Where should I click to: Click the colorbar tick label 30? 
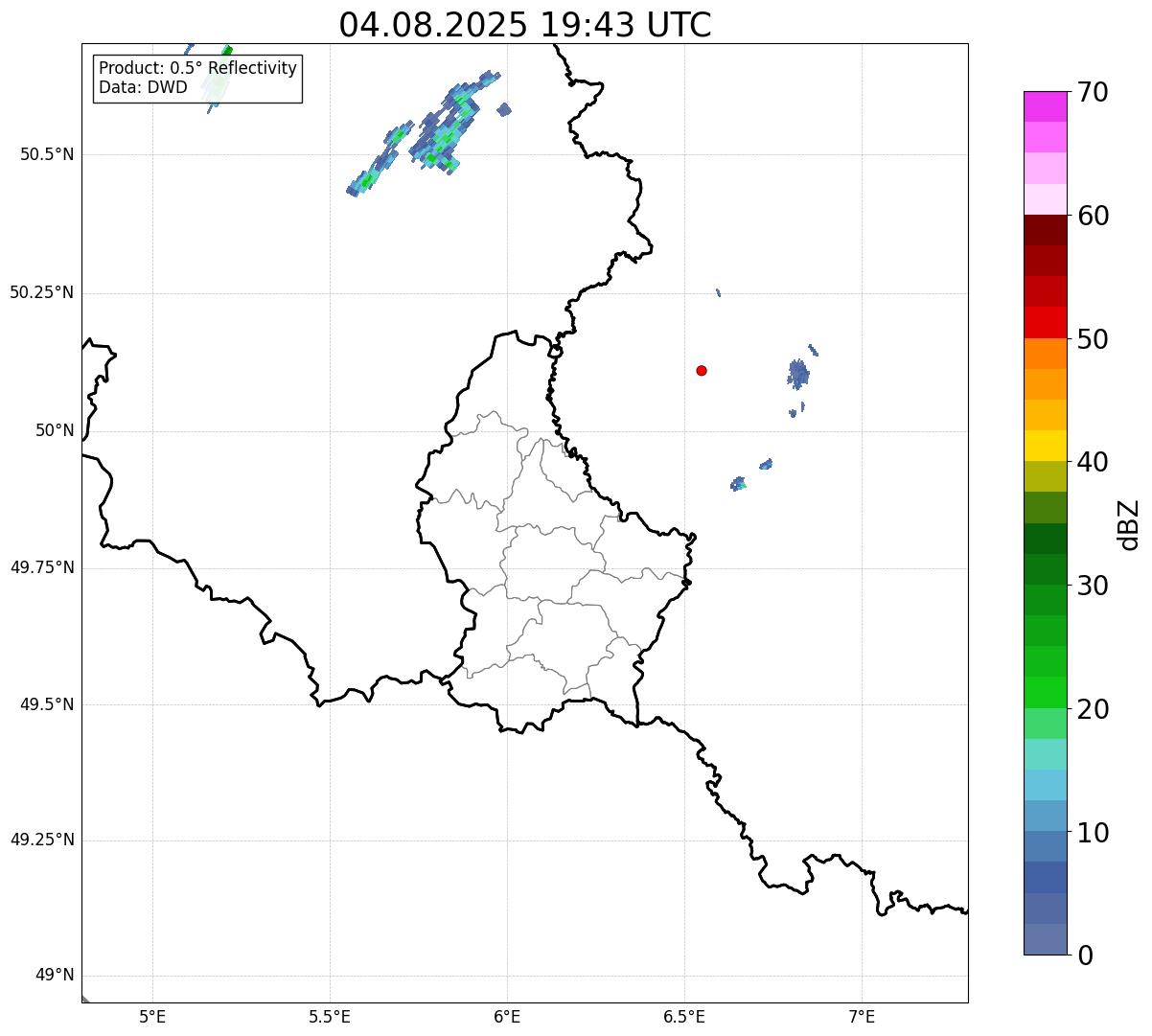click(1093, 586)
